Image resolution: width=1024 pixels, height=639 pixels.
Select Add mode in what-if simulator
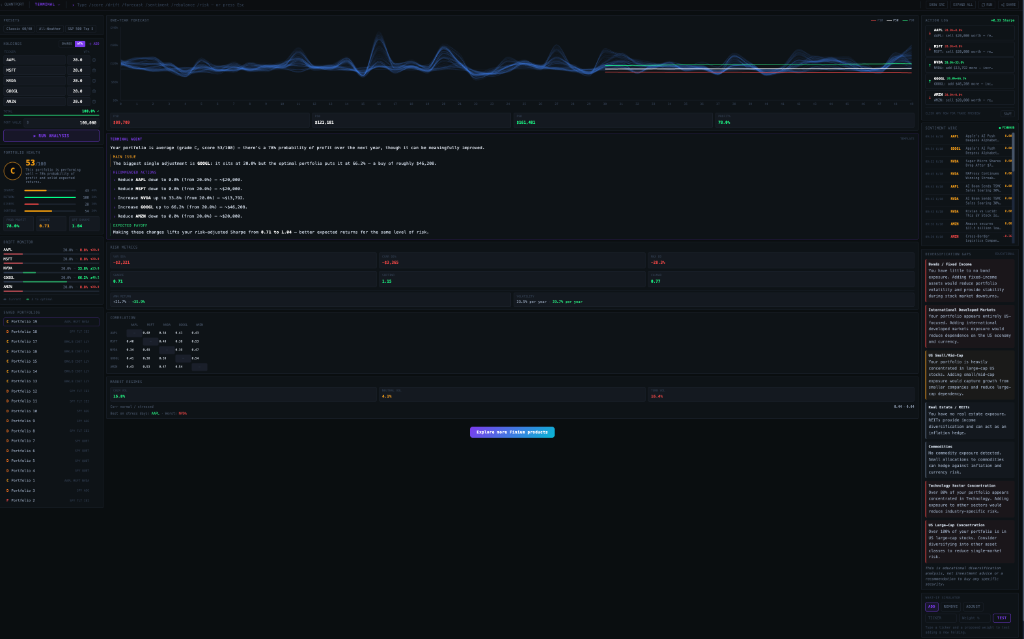click(x=932, y=606)
